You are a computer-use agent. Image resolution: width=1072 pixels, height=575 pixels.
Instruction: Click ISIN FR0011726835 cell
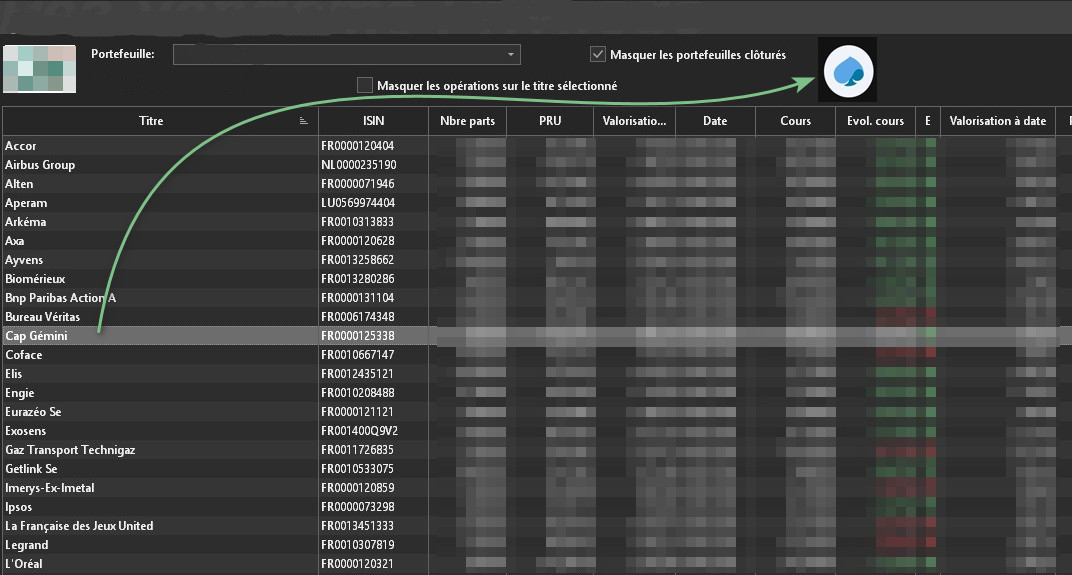pyautogui.click(x=373, y=450)
